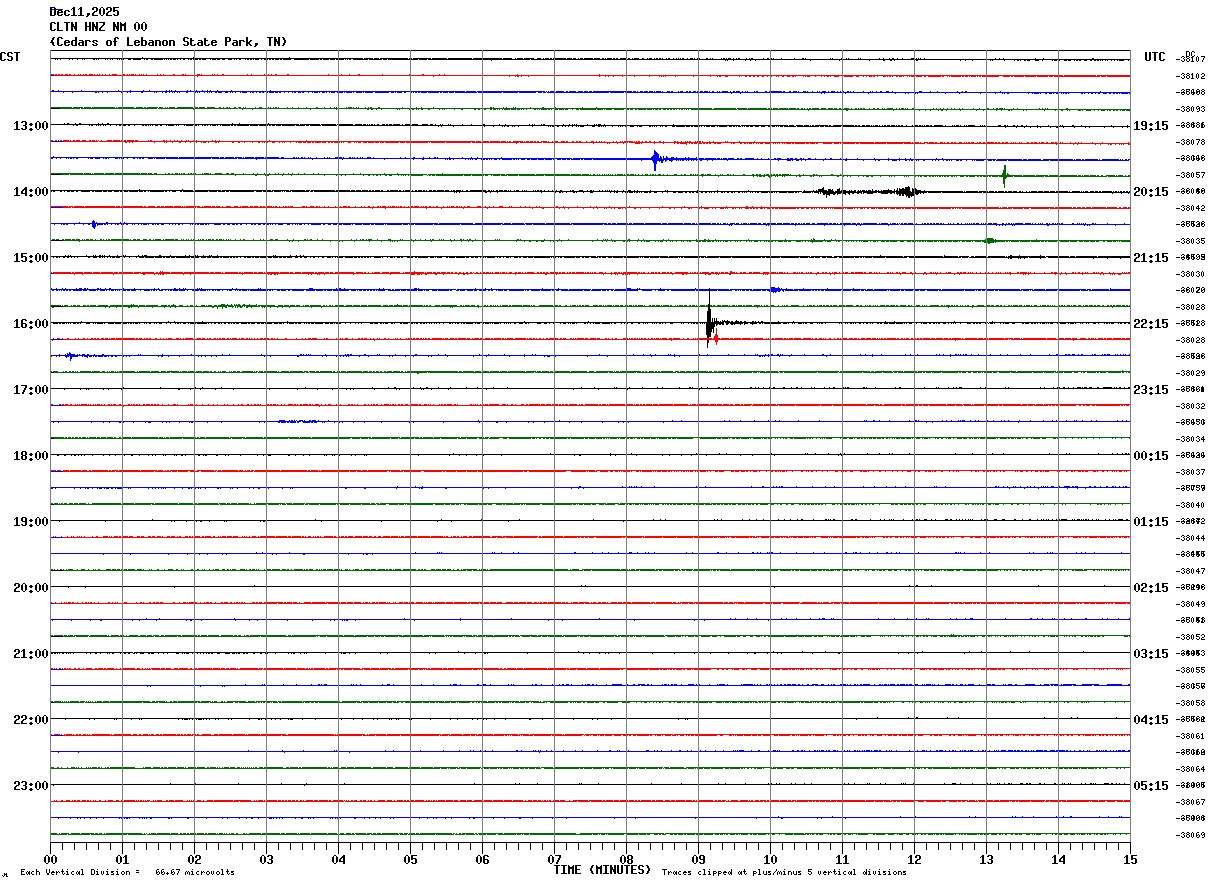
Task: Click the Each Vertical Division microvolts note
Action: coord(127,872)
